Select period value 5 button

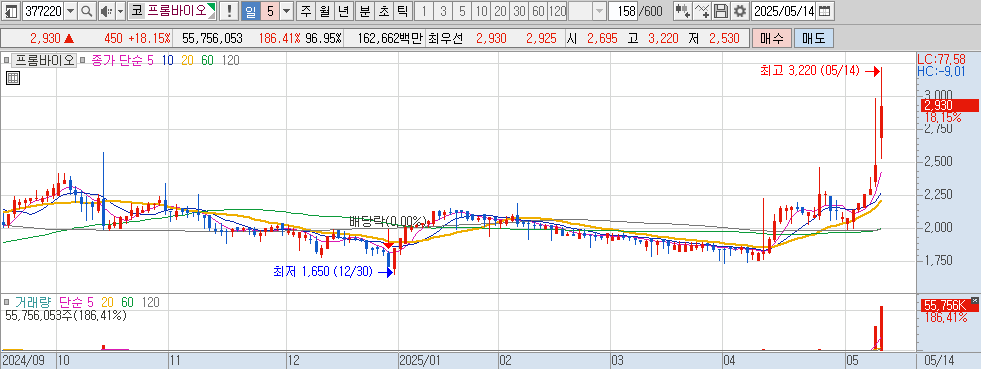[x=270, y=11]
